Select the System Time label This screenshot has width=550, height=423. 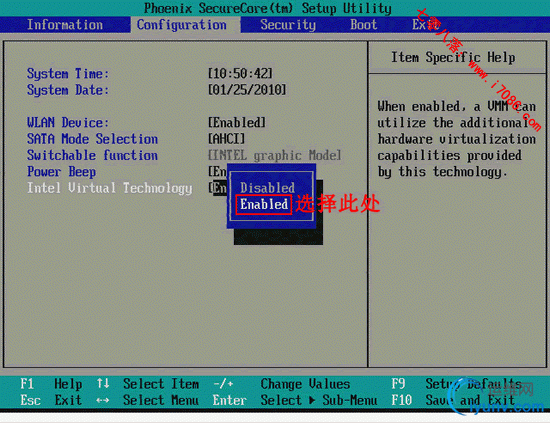coord(68,74)
